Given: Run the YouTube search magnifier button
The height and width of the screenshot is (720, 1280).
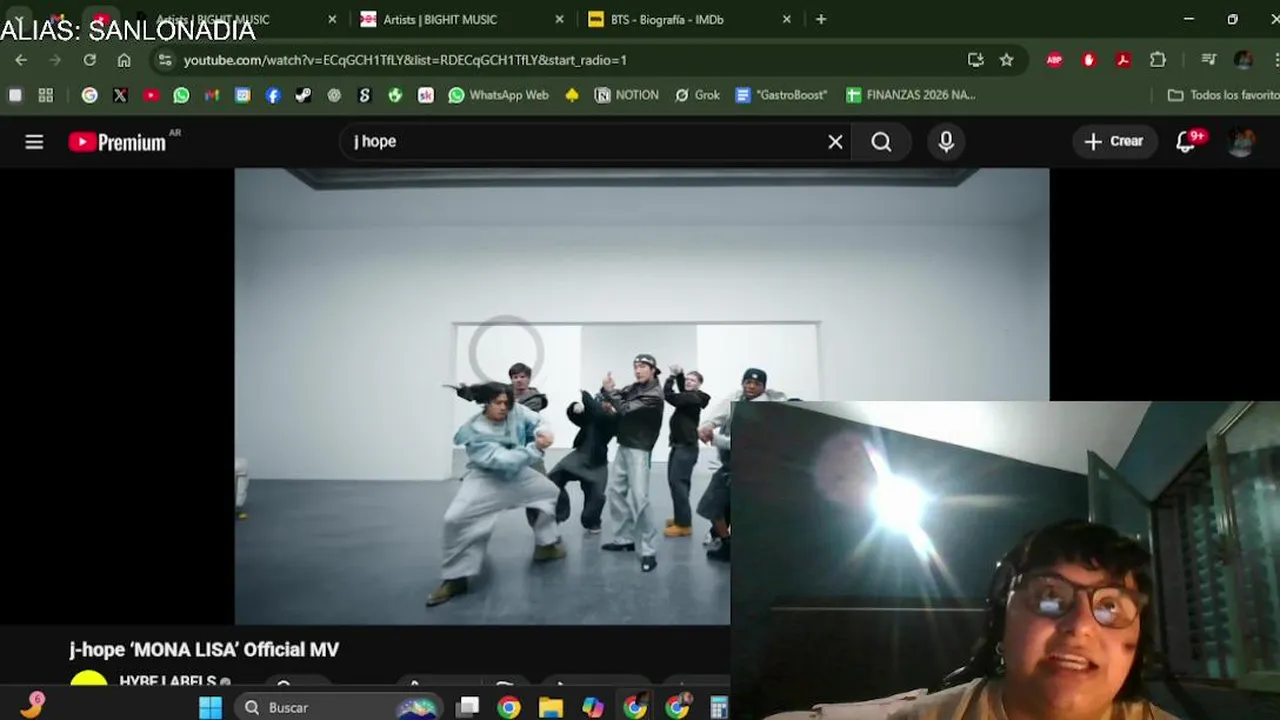Looking at the screenshot, I should coord(881,142).
